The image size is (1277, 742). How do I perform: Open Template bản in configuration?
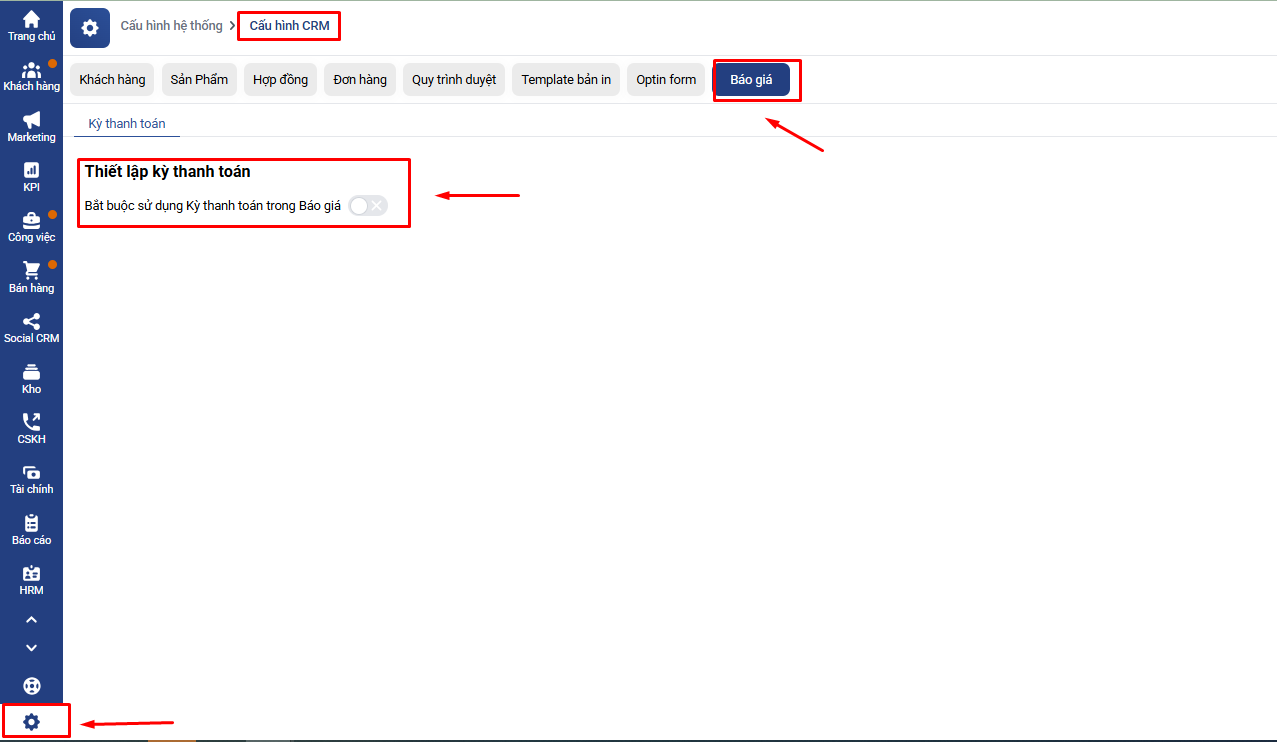click(x=565, y=80)
